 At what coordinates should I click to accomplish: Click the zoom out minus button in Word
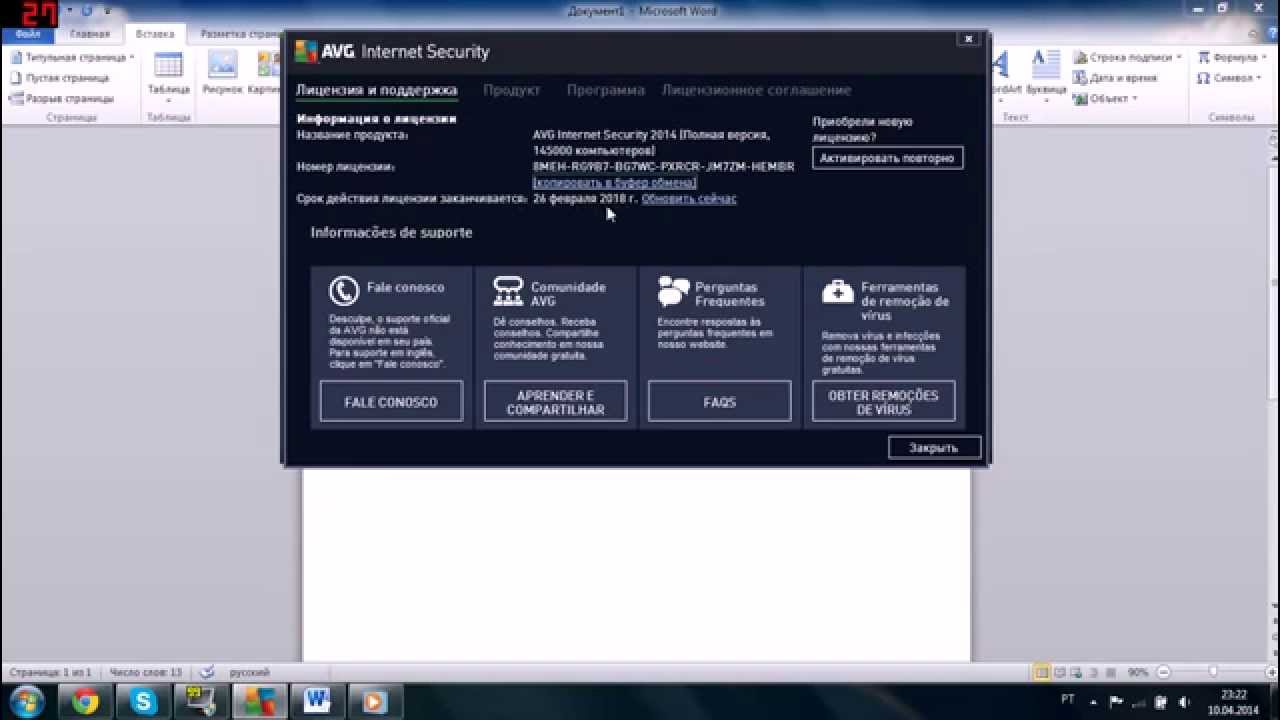pos(1161,672)
